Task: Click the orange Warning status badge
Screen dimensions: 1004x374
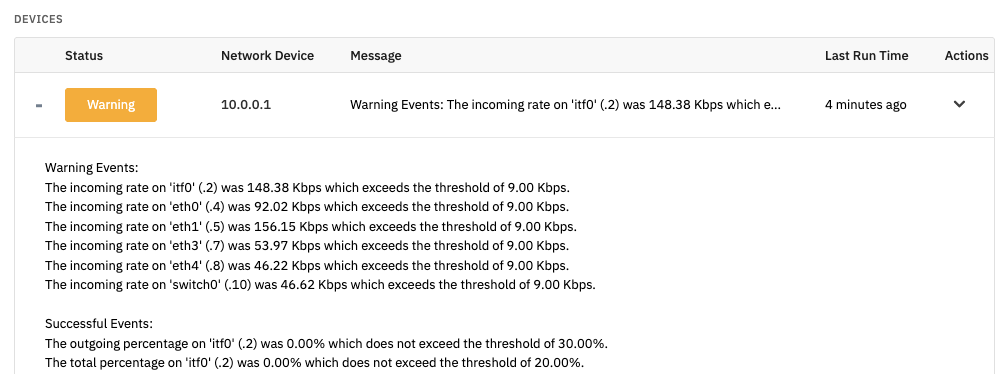Action: tap(111, 104)
